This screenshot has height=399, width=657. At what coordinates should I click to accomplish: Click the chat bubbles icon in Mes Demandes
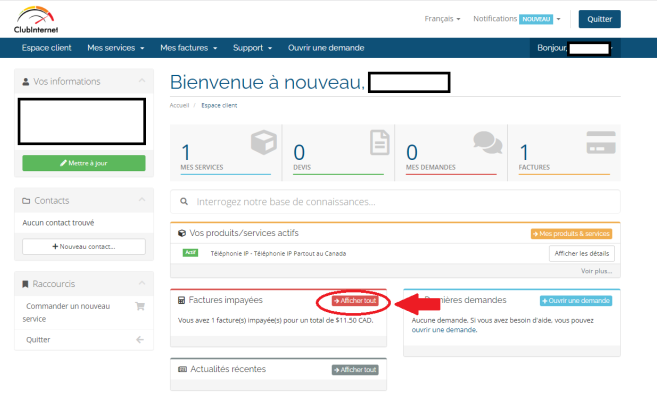click(x=488, y=142)
